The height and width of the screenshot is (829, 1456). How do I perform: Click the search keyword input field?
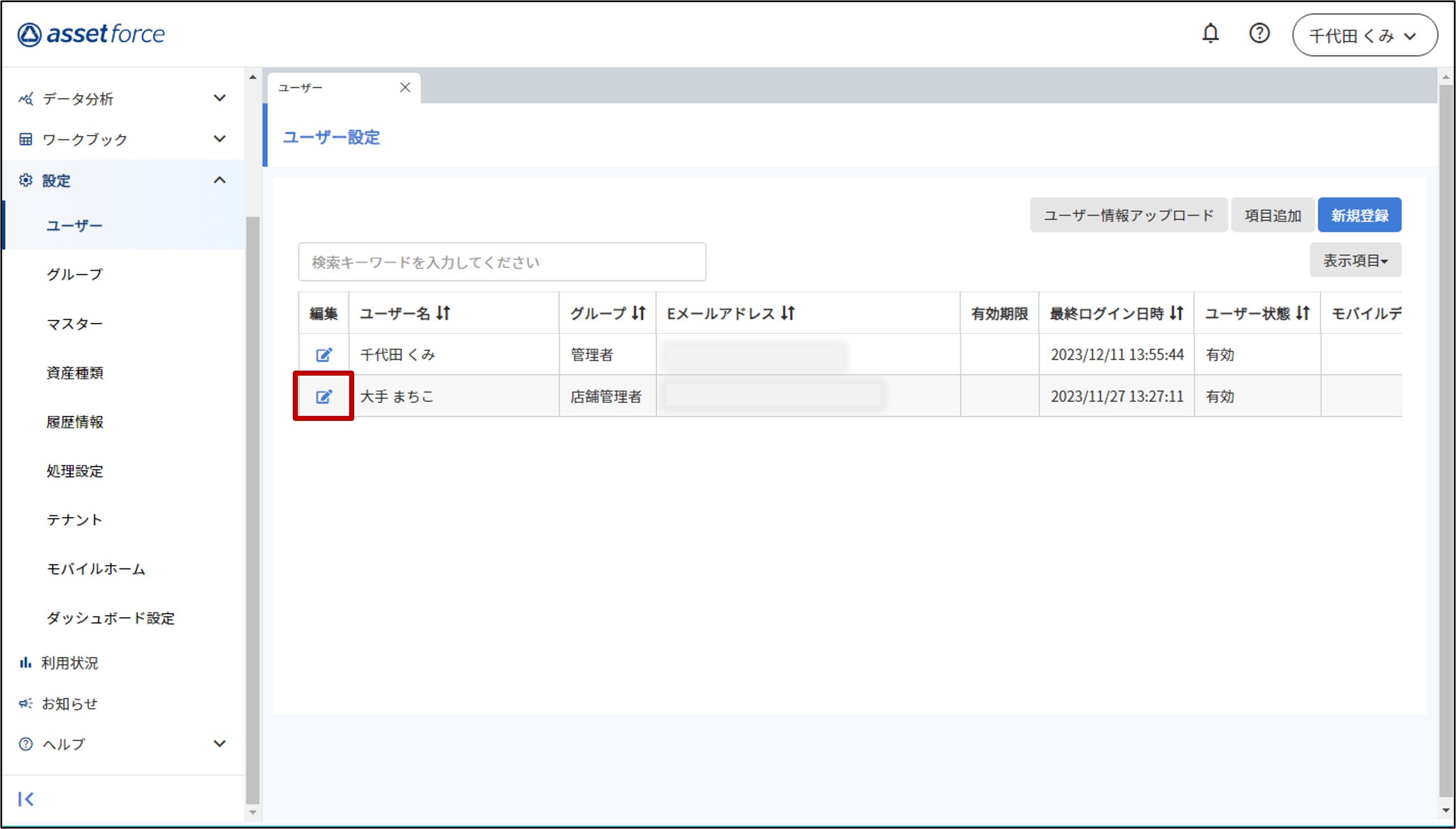coord(502,262)
